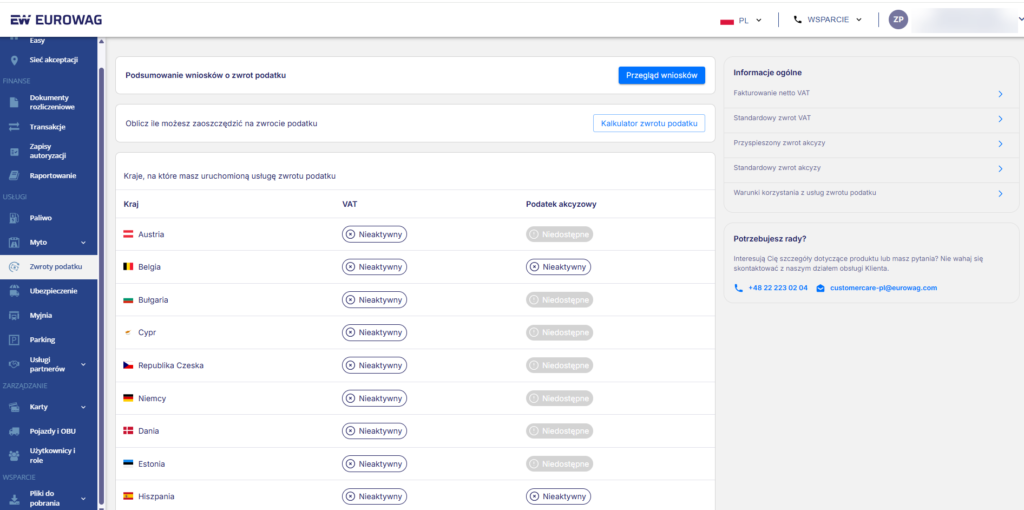Click Przegląd wniosków button

(x=662, y=75)
